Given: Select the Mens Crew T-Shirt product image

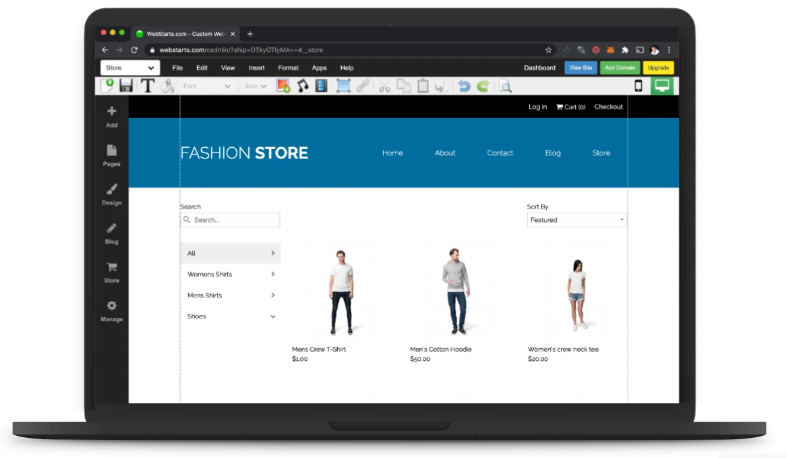Looking at the screenshot, I should point(341,292).
